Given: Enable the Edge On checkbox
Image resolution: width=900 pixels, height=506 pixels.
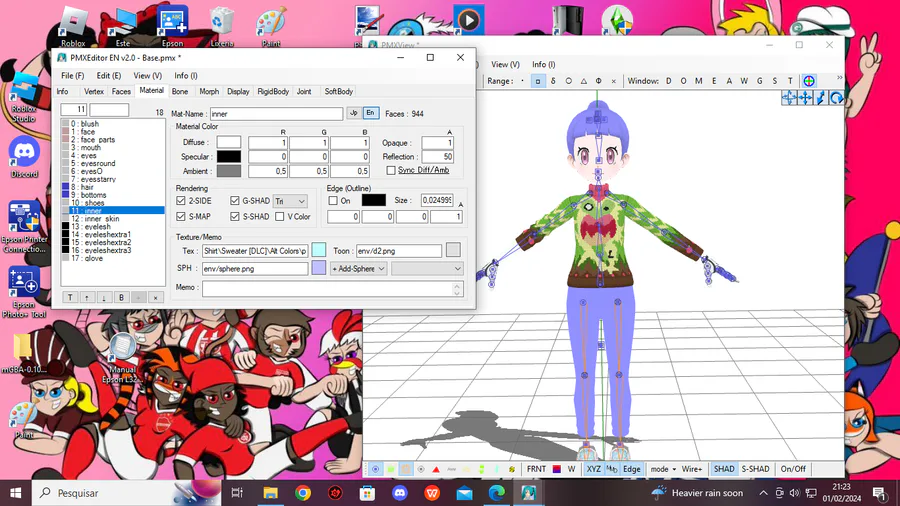Looking at the screenshot, I should 333,201.
